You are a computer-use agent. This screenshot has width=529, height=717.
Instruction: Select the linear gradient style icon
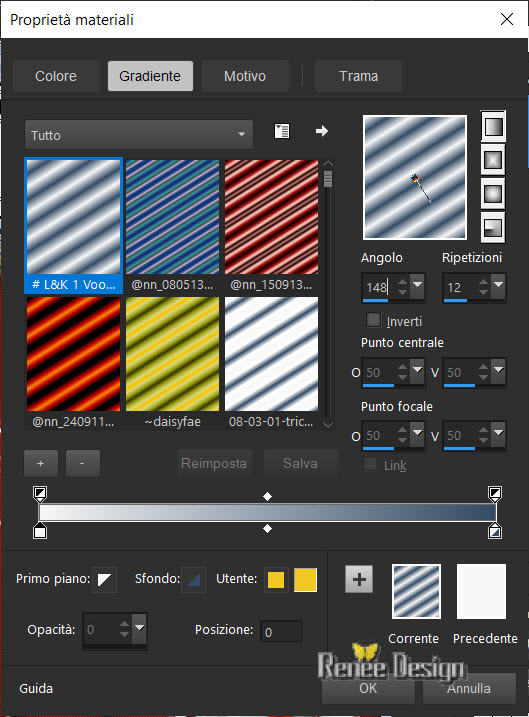(493, 126)
